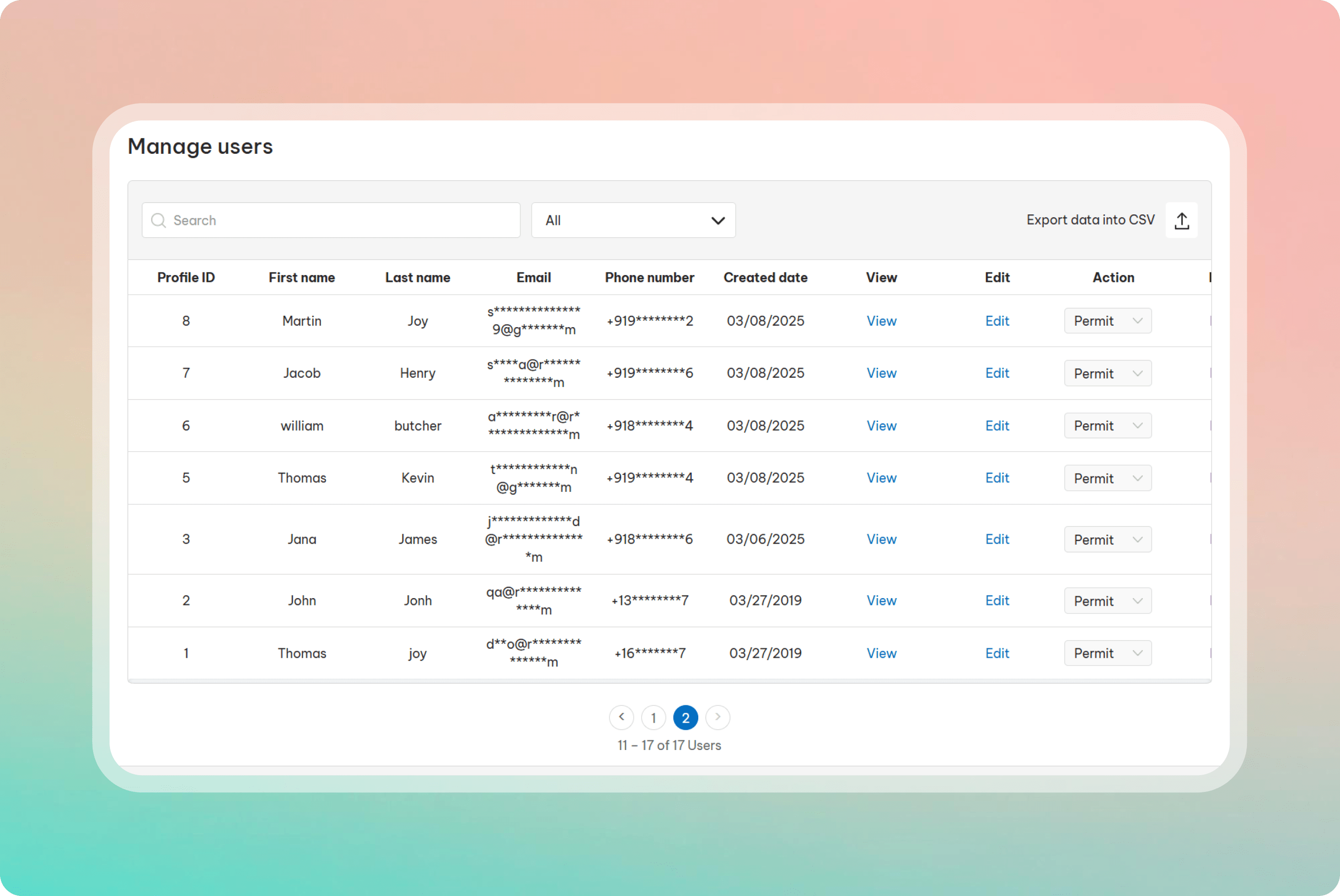This screenshot has height=896, width=1340.
Task: Edit profile 6 william butcher
Action: coord(997,426)
